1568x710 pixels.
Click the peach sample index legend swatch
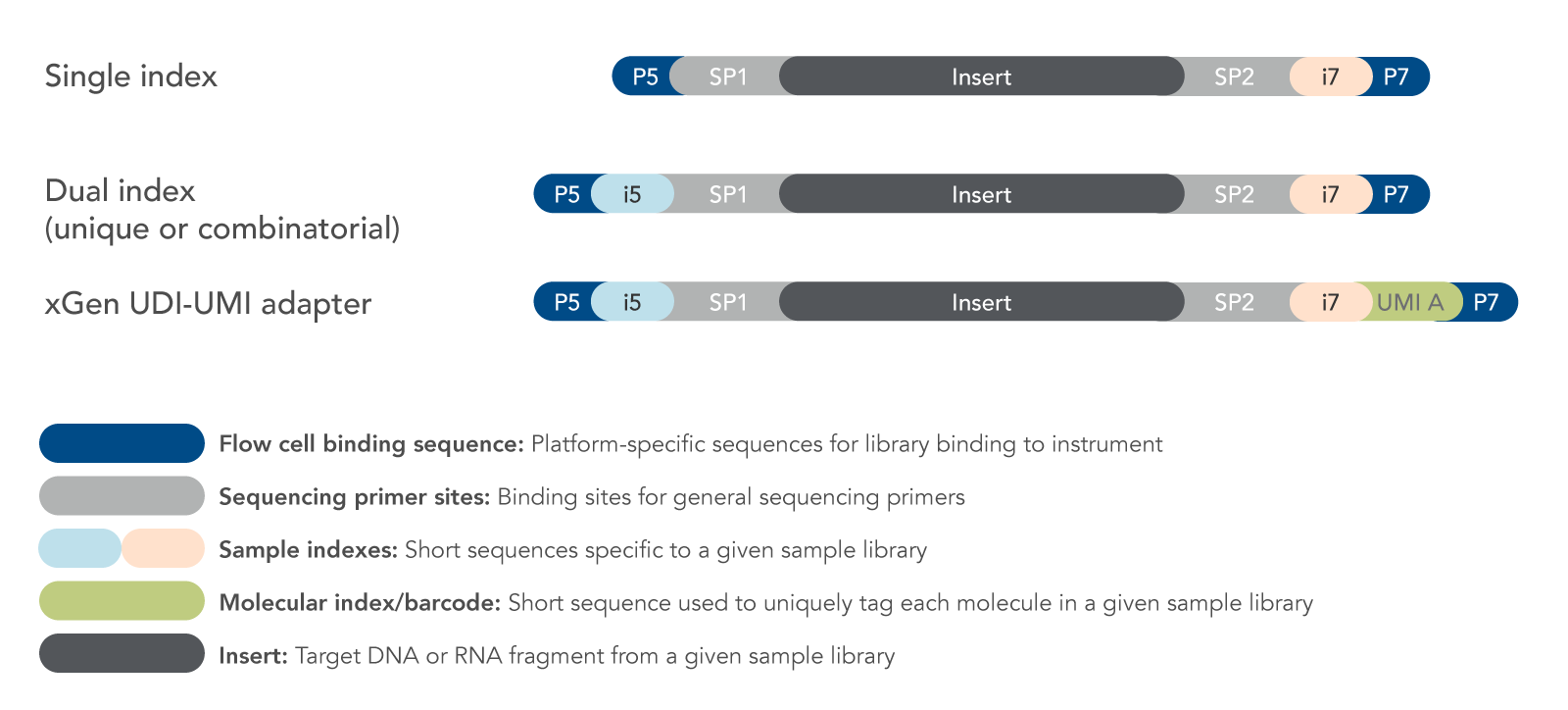(x=164, y=548)
